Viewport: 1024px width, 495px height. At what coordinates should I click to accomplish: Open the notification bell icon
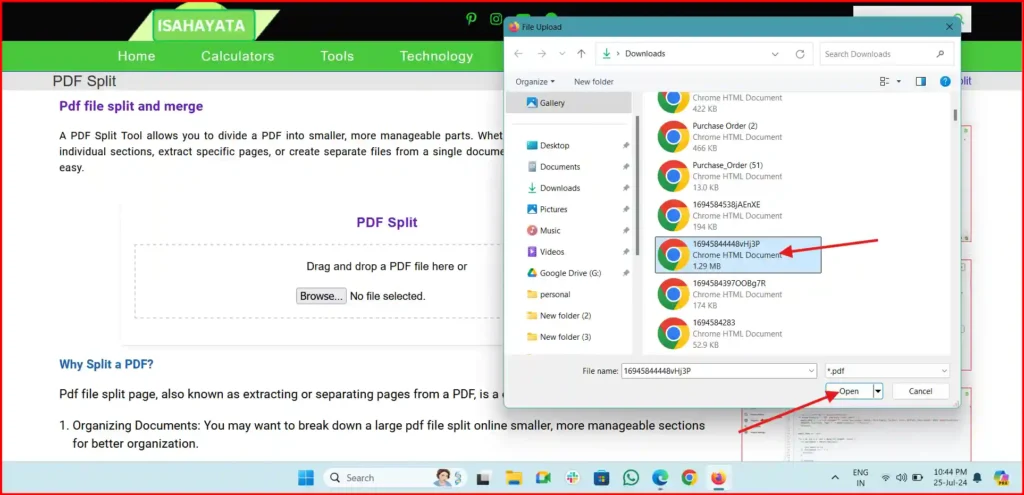tap(977, 477)
